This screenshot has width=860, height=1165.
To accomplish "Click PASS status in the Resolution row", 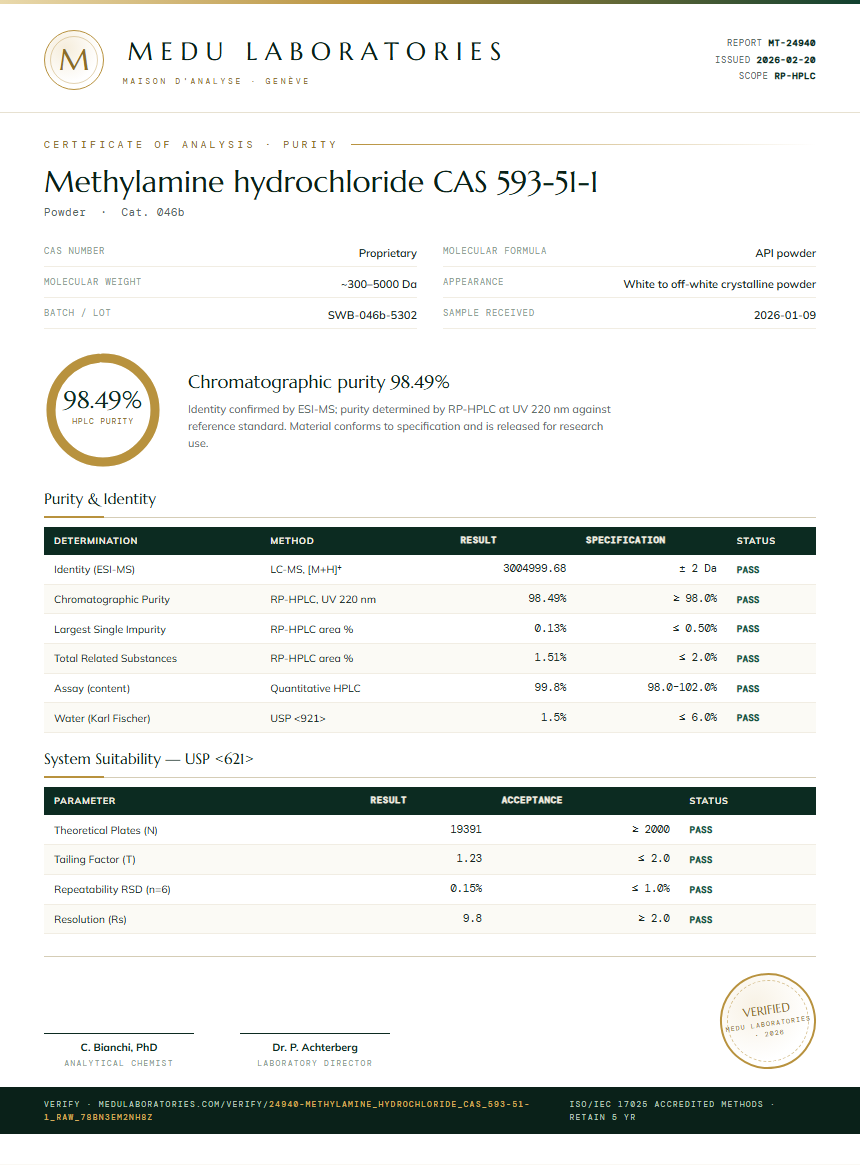I will [701, 920].
